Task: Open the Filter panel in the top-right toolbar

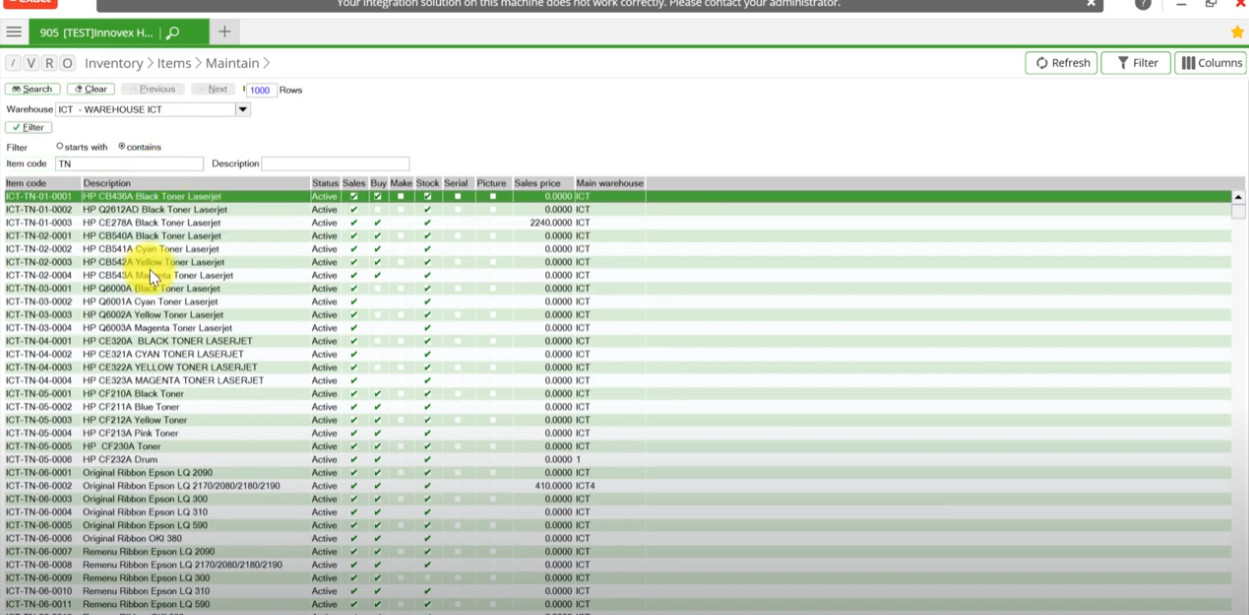Action: (x=1136, y=63)
